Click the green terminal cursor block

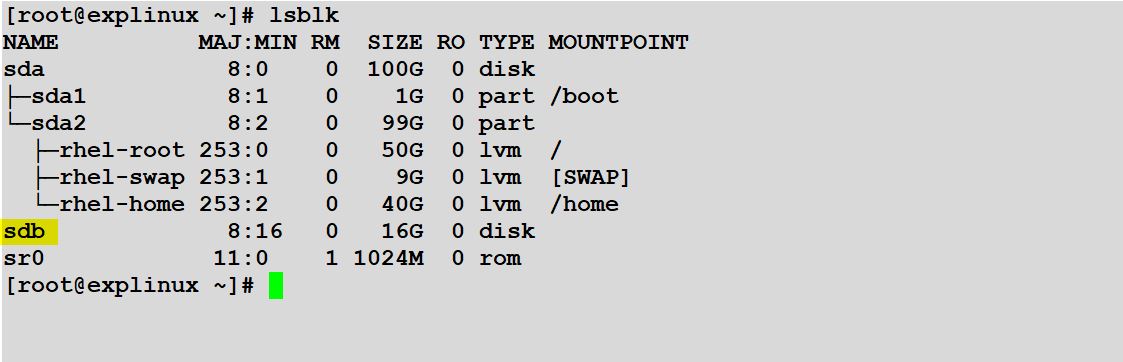pos(276,285)
